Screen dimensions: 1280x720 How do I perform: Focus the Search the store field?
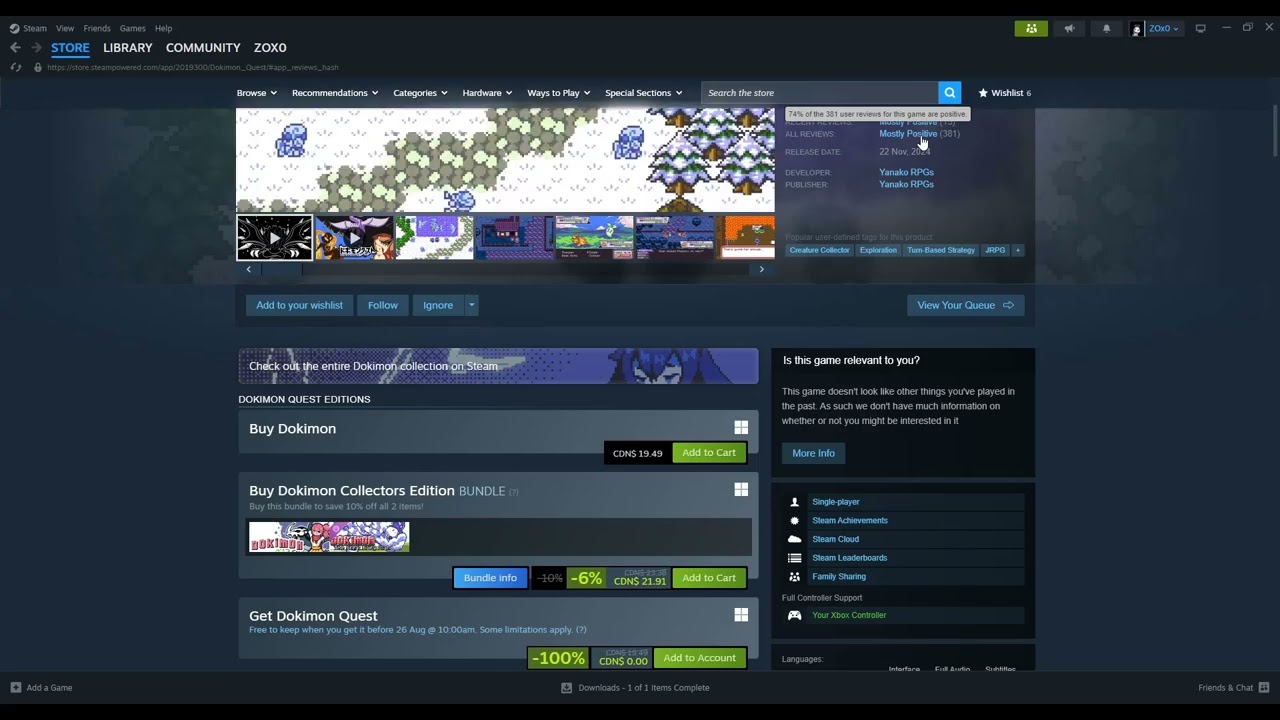[x=820, y=93]
